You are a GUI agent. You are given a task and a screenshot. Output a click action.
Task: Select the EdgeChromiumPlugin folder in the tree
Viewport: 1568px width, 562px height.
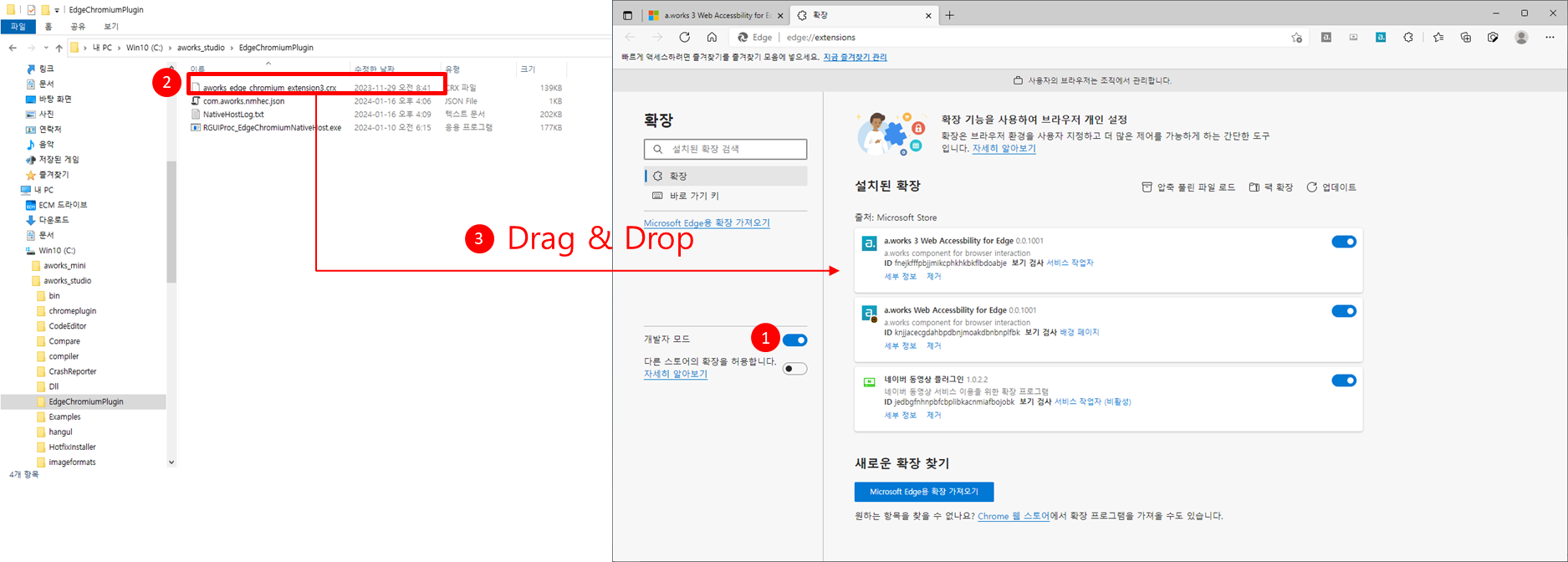(x=85, y=401)
